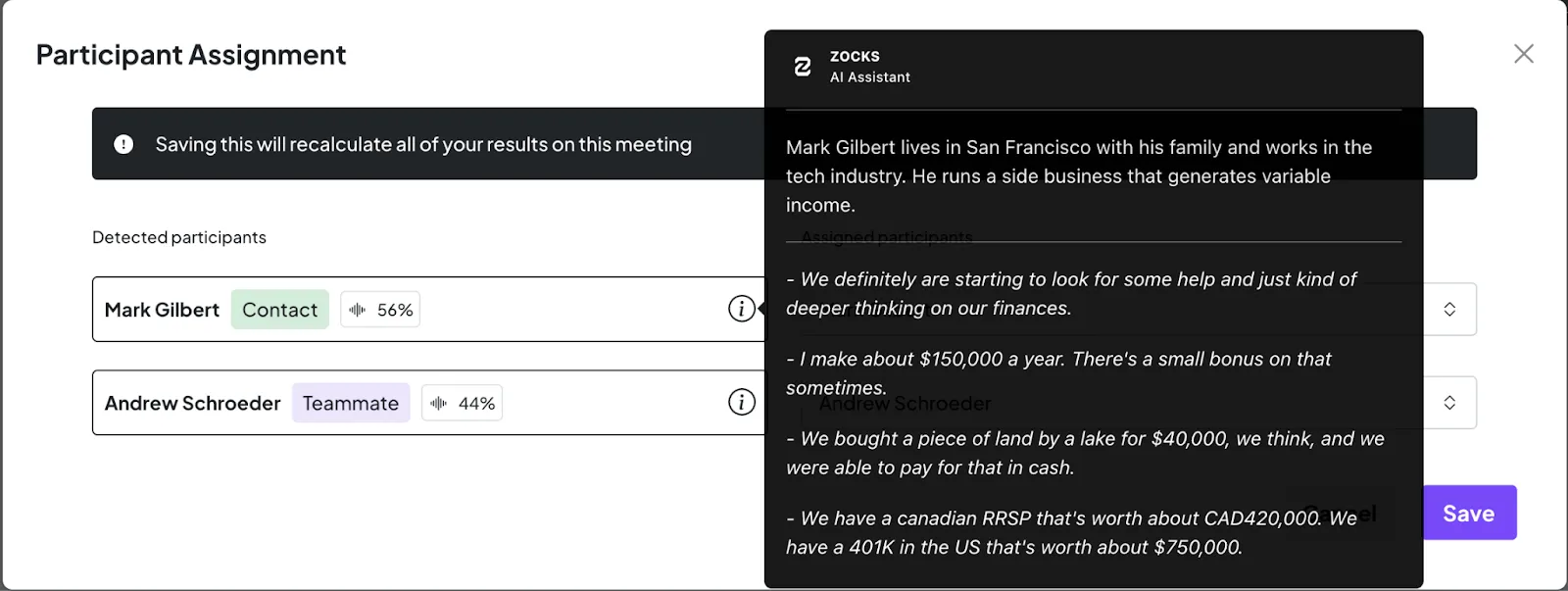Click the info icon beside Mark Gilbert

point(742,309)
